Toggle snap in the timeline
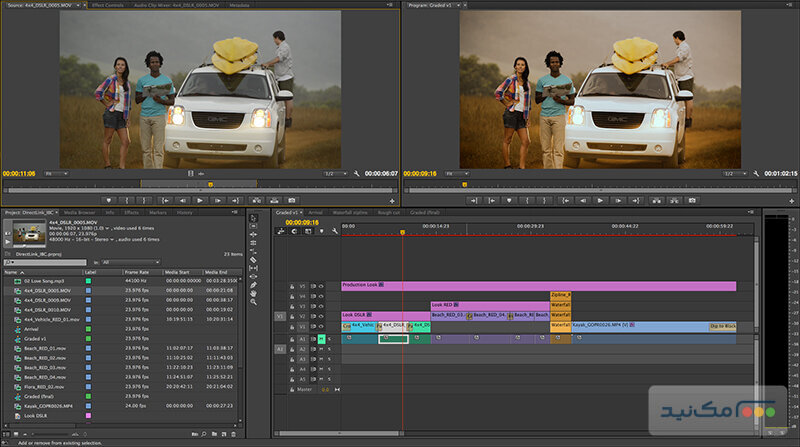This screenshot has height=447, width=800. coord(294,231)
